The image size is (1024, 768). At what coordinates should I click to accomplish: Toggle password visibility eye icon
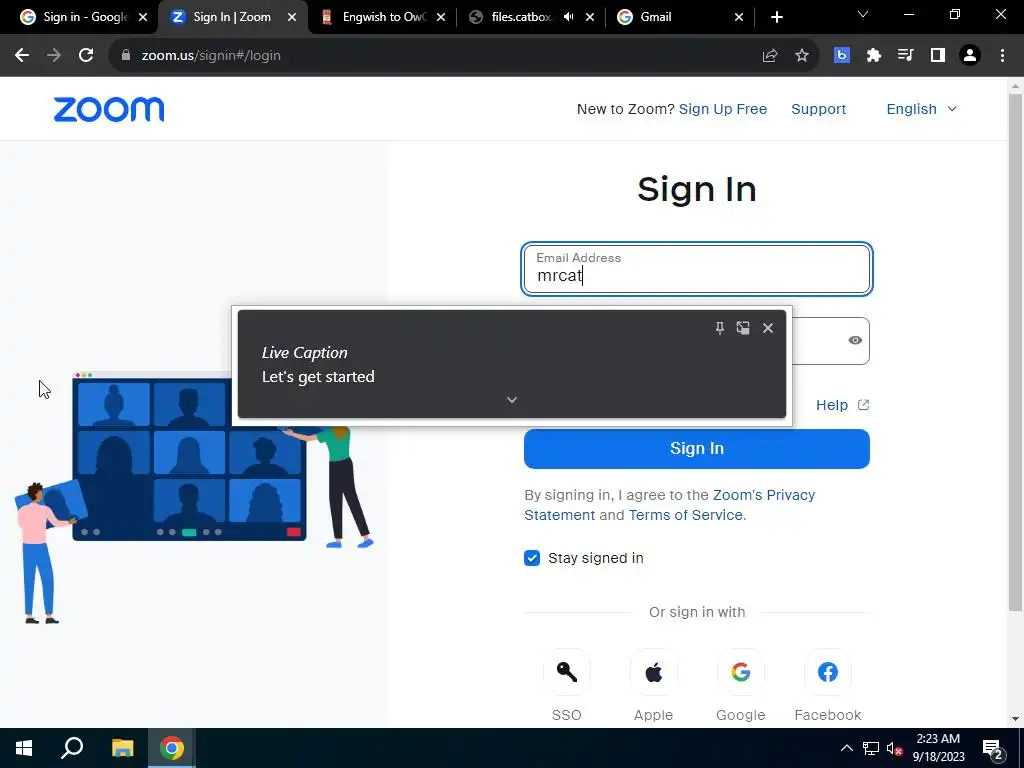[854, 340]
